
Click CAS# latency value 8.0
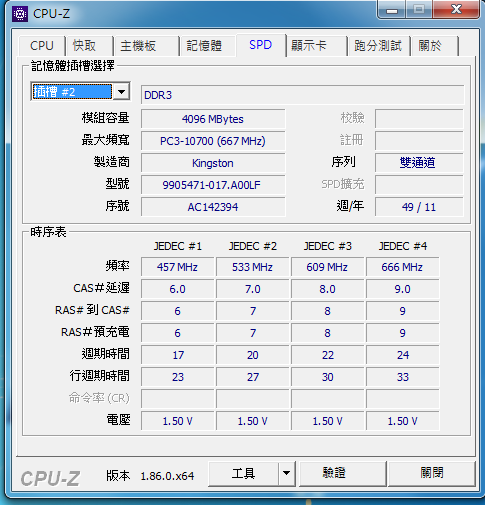click(x=328, y=289)
